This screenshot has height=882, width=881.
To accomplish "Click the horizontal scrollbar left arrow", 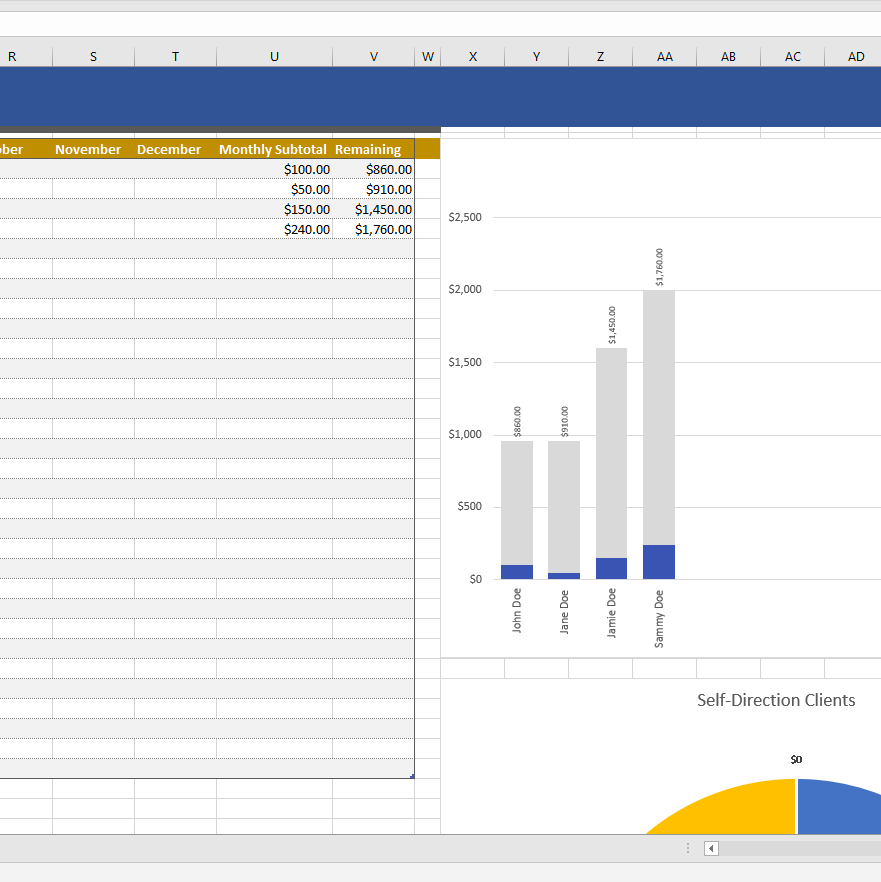I will (x=711, y=849).
